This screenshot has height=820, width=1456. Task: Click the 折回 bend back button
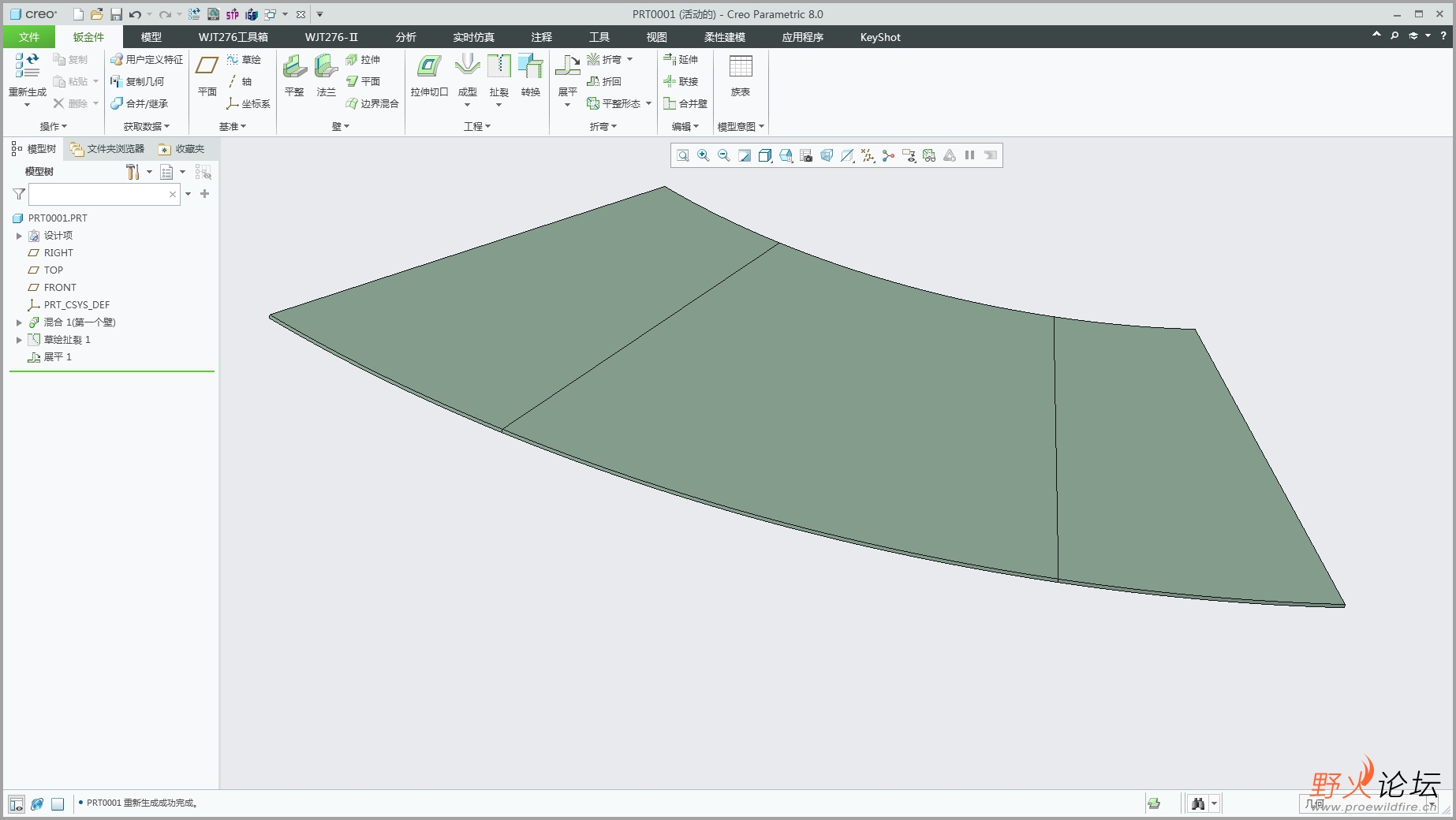[604, 81]
